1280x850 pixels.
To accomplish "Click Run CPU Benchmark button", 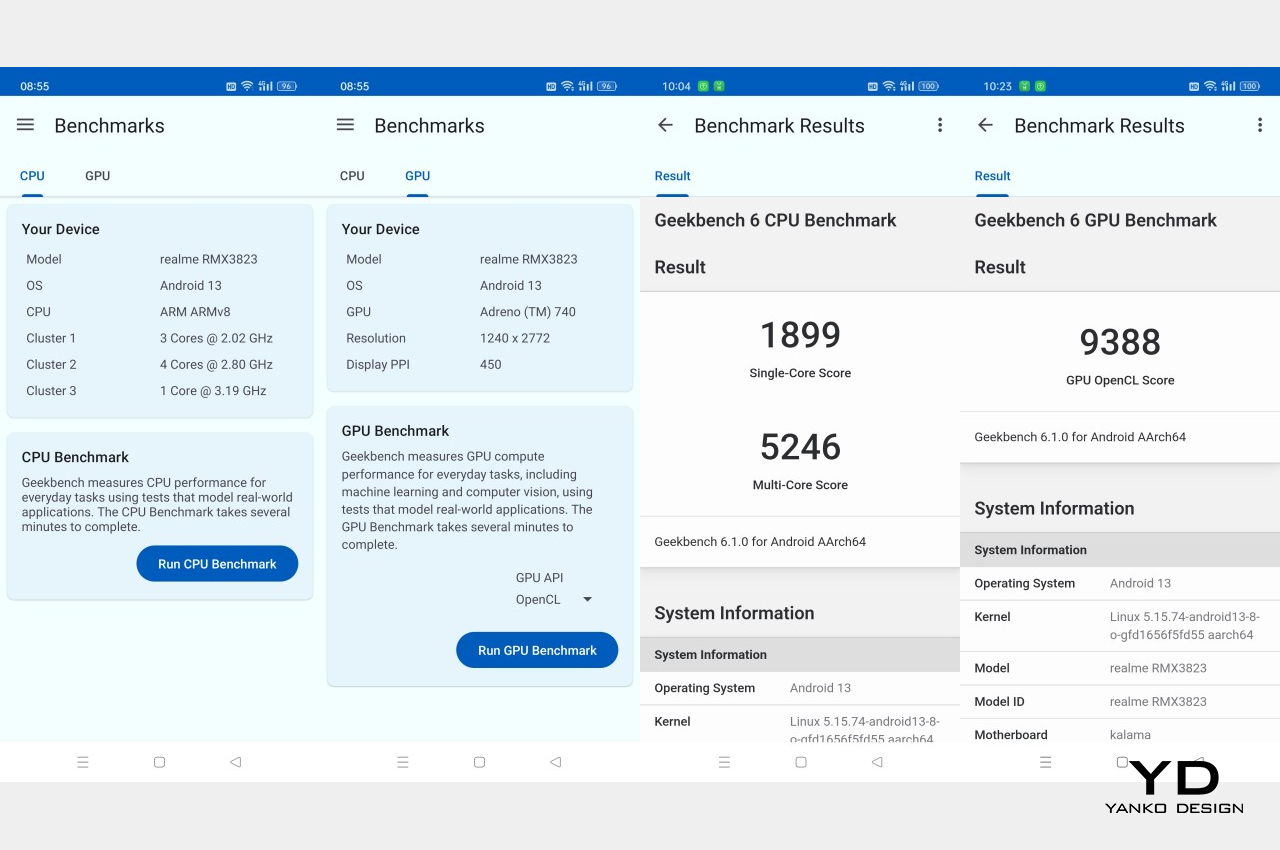I will coord(217,564).
